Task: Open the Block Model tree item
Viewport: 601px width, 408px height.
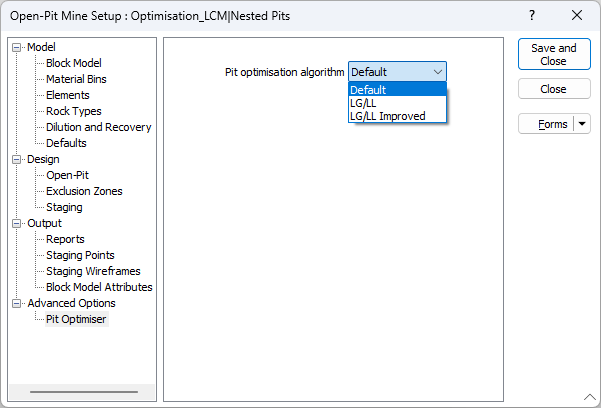Action: tap(74, 63)
